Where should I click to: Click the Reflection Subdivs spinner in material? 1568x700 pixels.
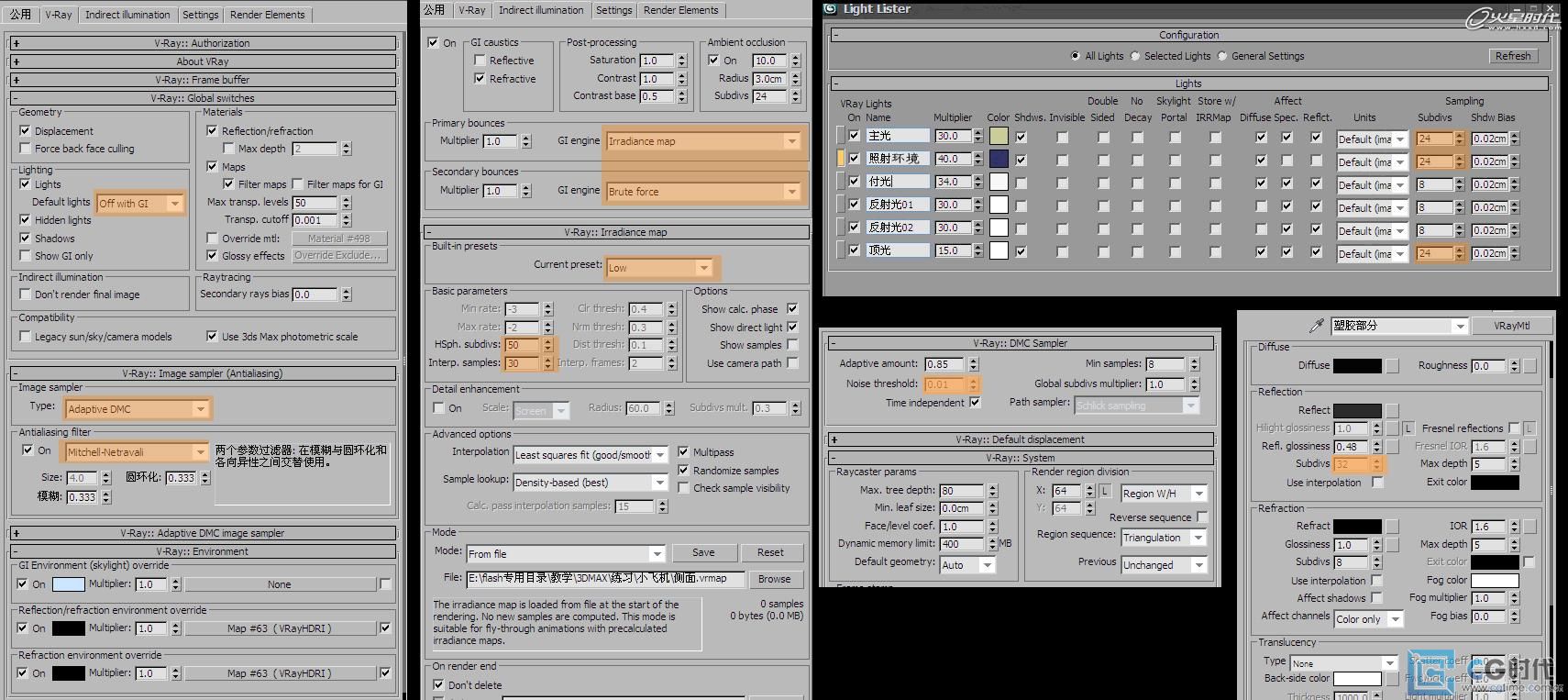click(1376, 464)
